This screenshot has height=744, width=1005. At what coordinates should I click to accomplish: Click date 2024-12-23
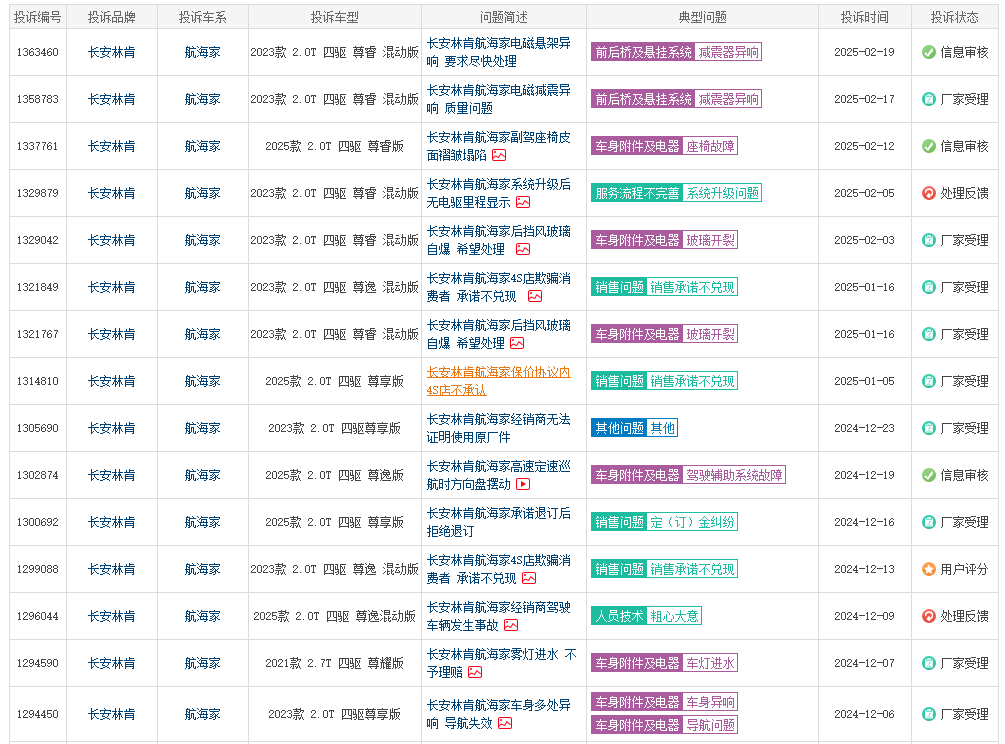864,428
